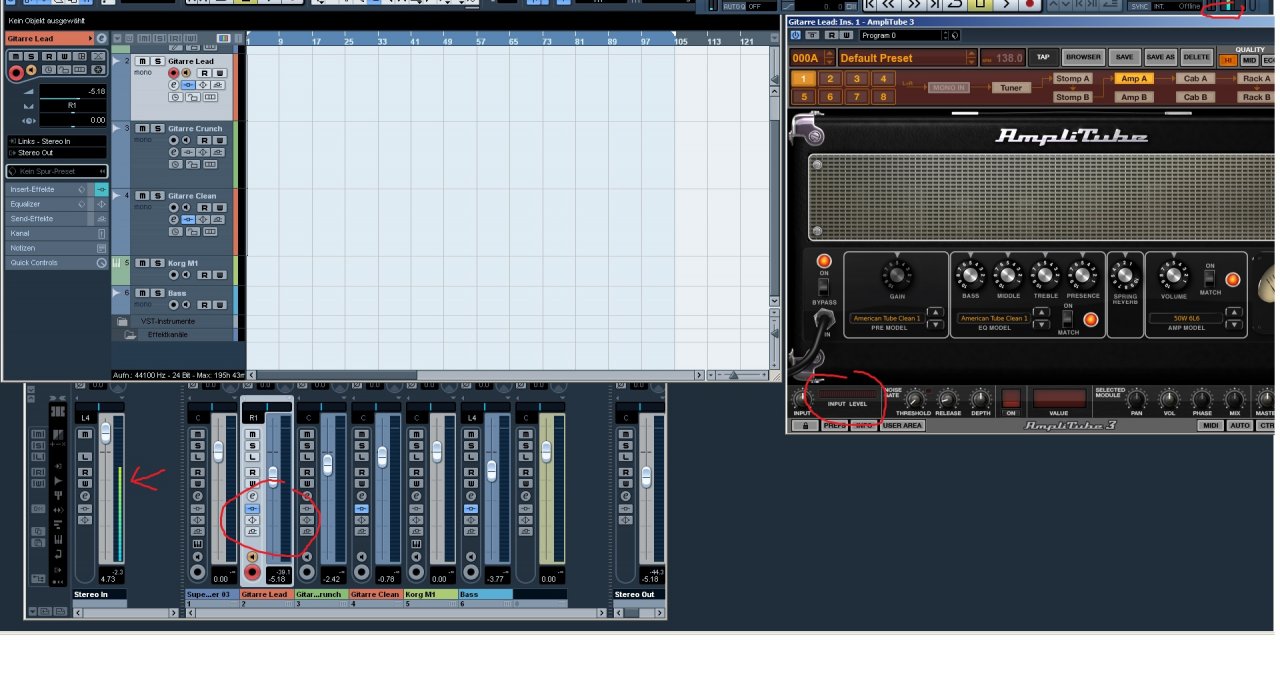The width and height of the screenshot is (1280, 693).
Task: Toggle record enable on Gitarre Lead track
Action: 173,73
